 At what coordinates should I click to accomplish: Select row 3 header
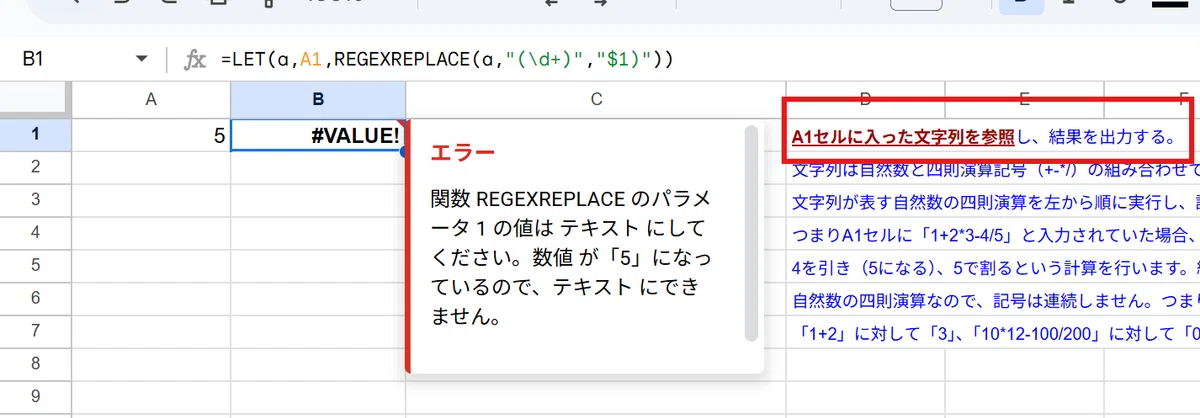(36, 200)
